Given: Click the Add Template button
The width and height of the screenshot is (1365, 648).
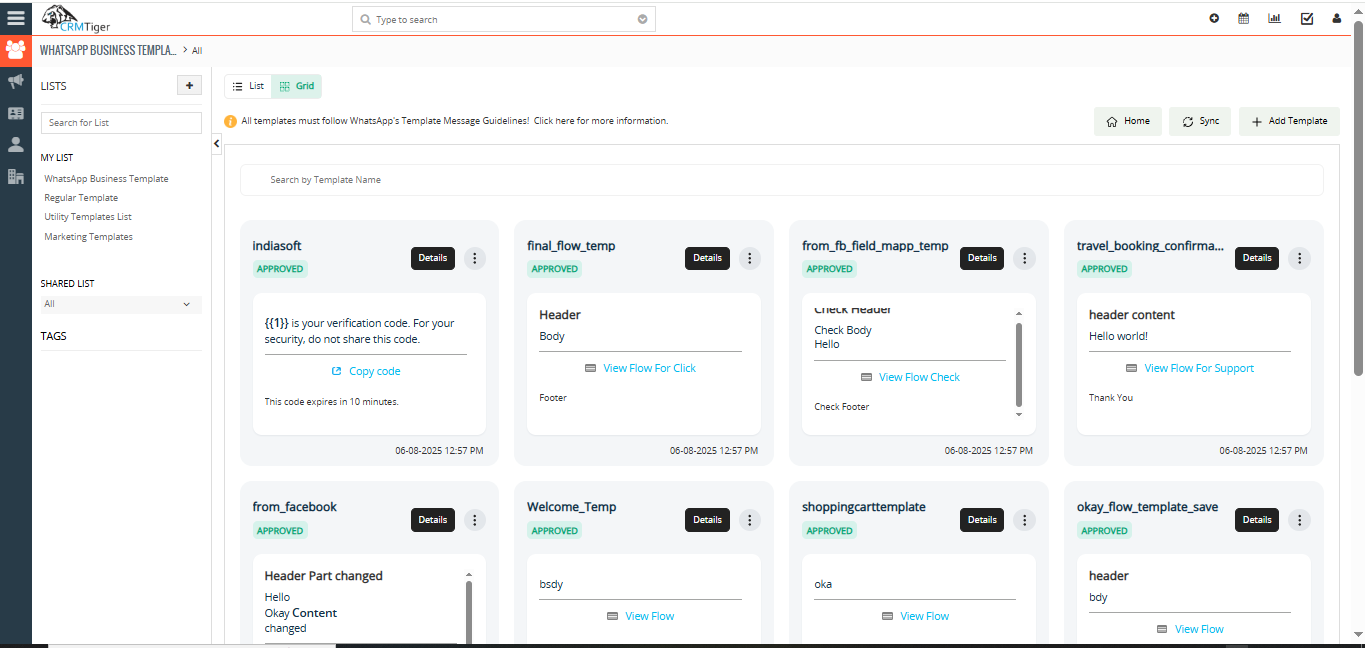Looking at the screenshot, I should pyautogui.click(x=1289, y=121).
